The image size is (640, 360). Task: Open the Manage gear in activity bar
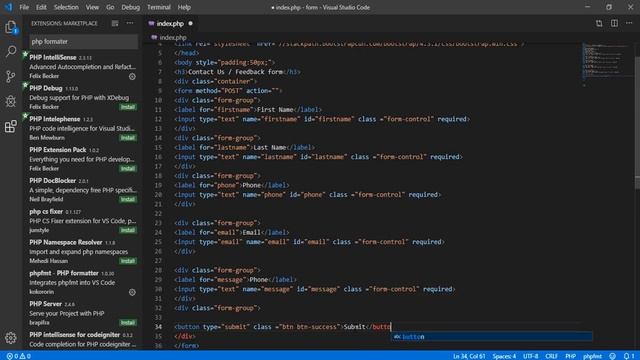(11, 338)
